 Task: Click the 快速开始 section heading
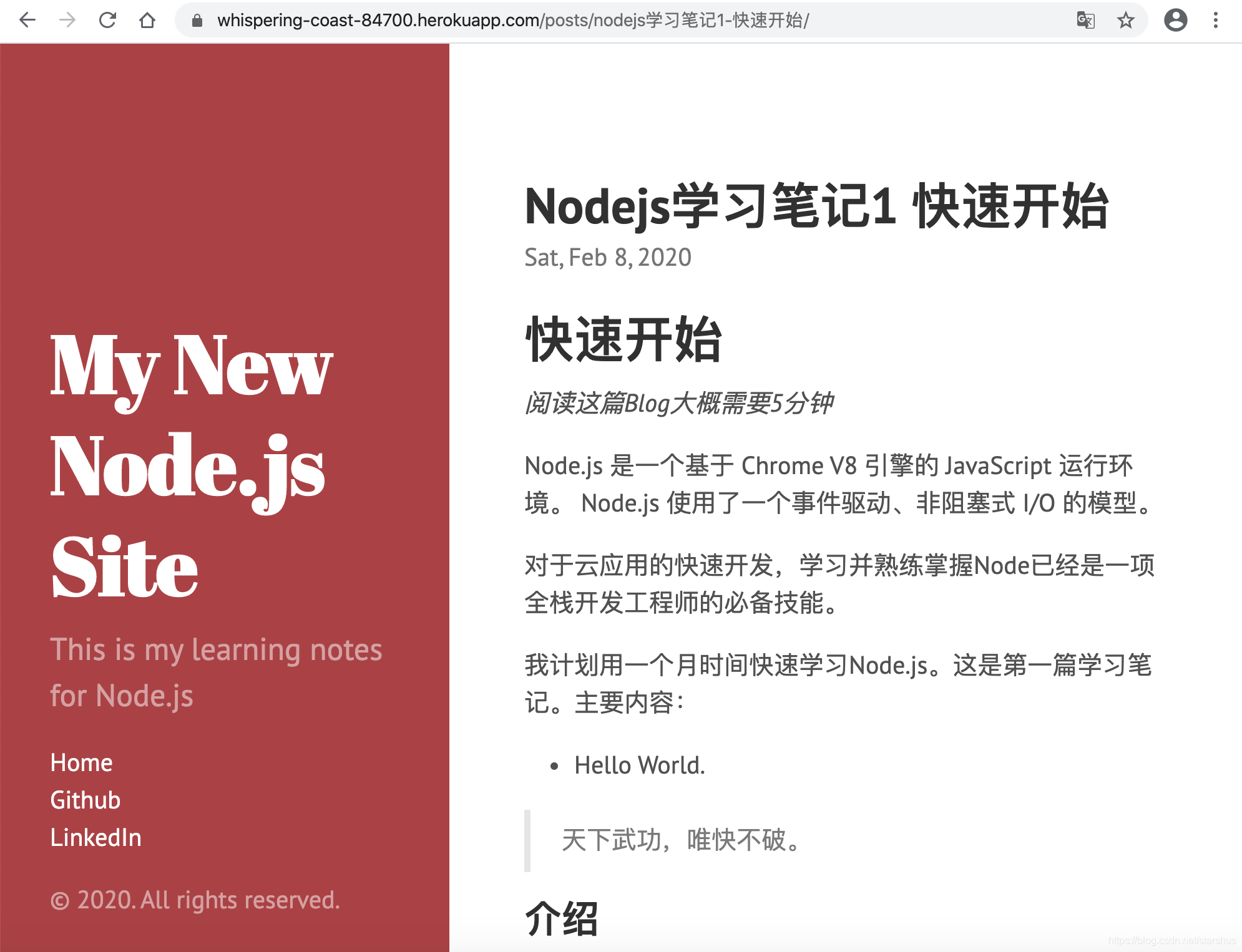[623, 340]
